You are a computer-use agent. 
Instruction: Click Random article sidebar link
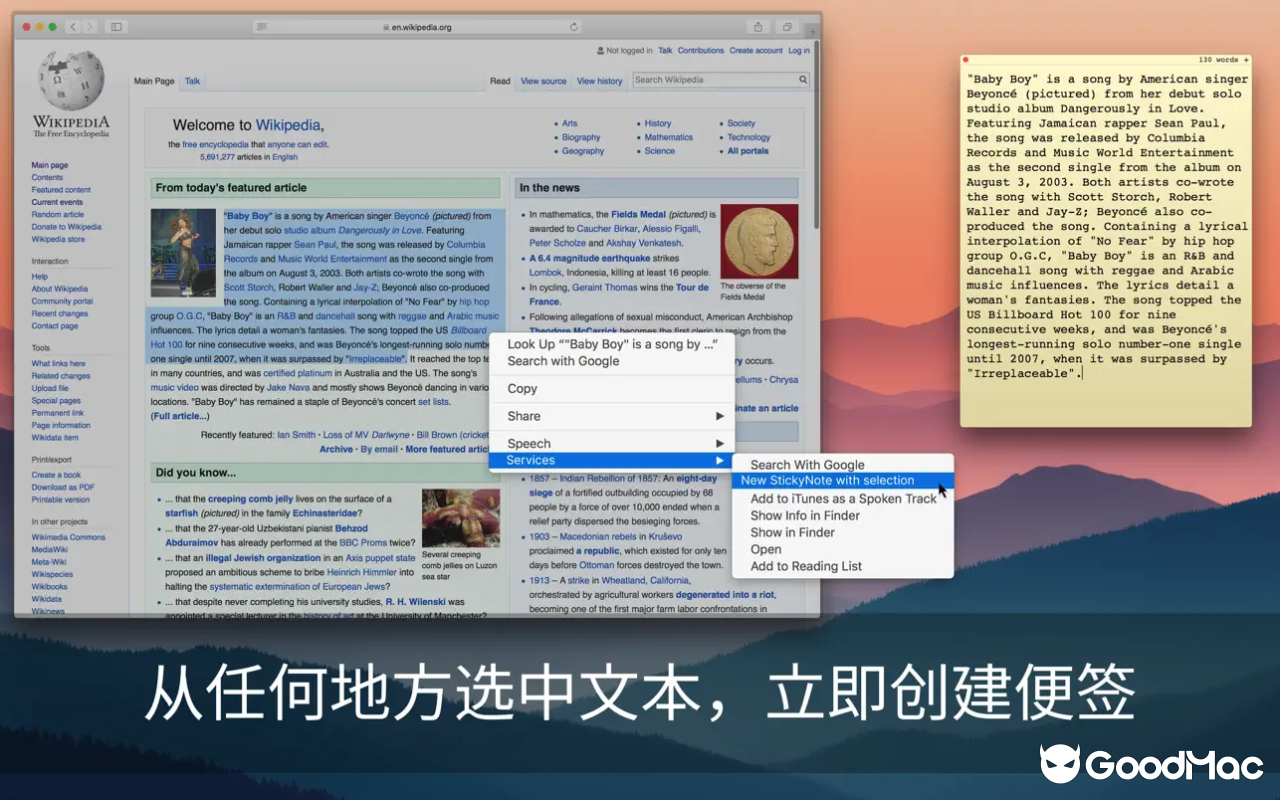click(x=58, y=214)
